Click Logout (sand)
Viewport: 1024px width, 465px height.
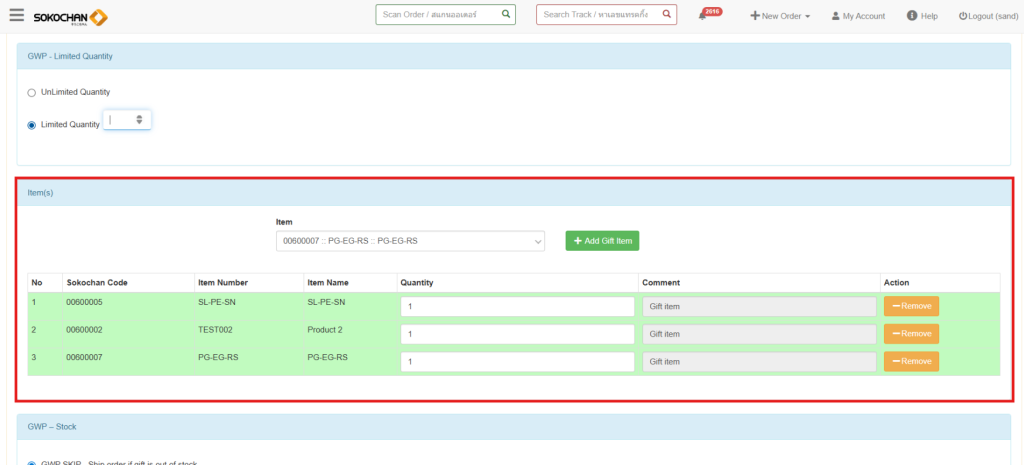(988, 16)
